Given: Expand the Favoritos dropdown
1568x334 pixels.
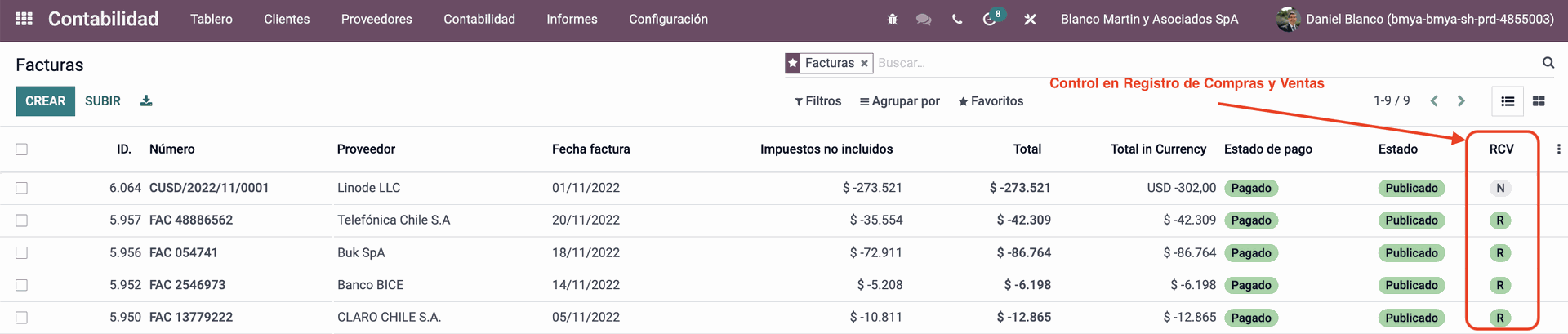Looking at the screenshot, I should click(991, 101).
